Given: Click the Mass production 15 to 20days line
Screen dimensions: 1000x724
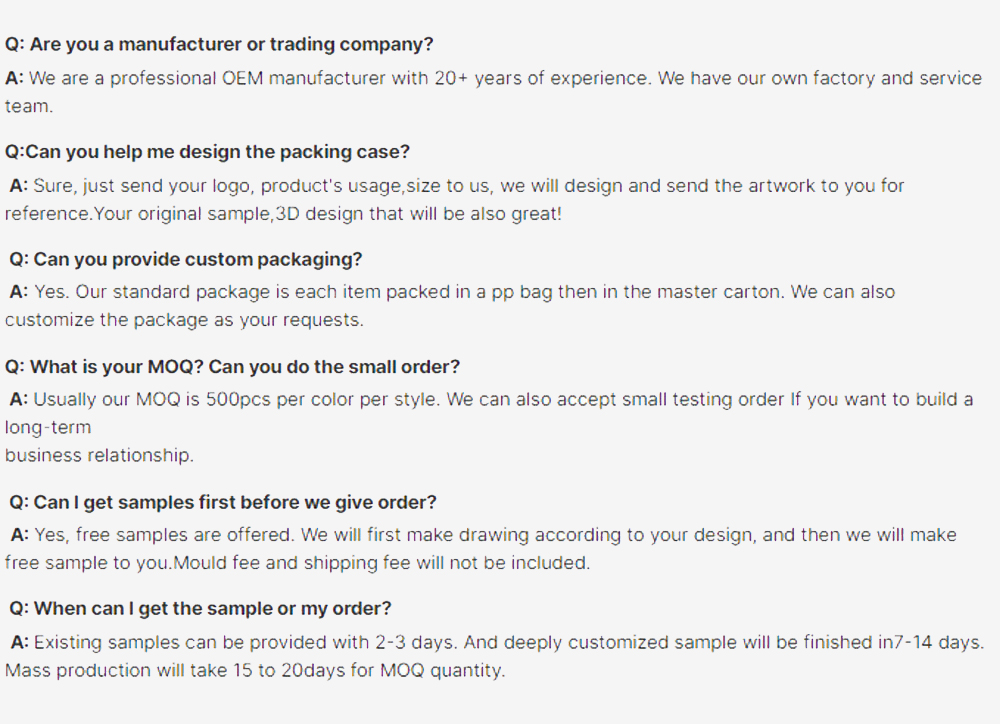Looking at the screenshot, I should tap(255, 670).
